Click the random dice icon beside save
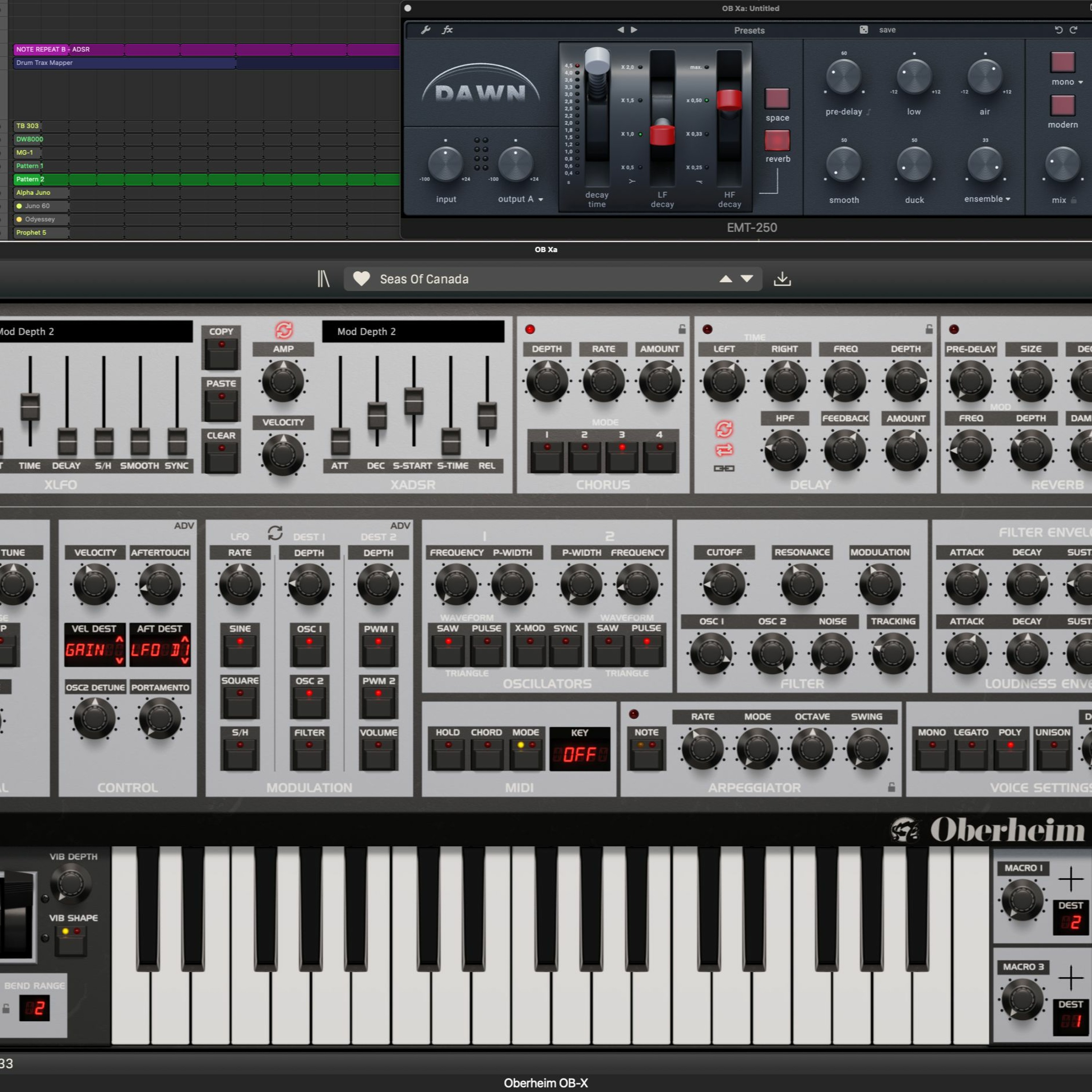Image resolution: width=1092 pixels, height=1092 pixels. click(864, 30)
